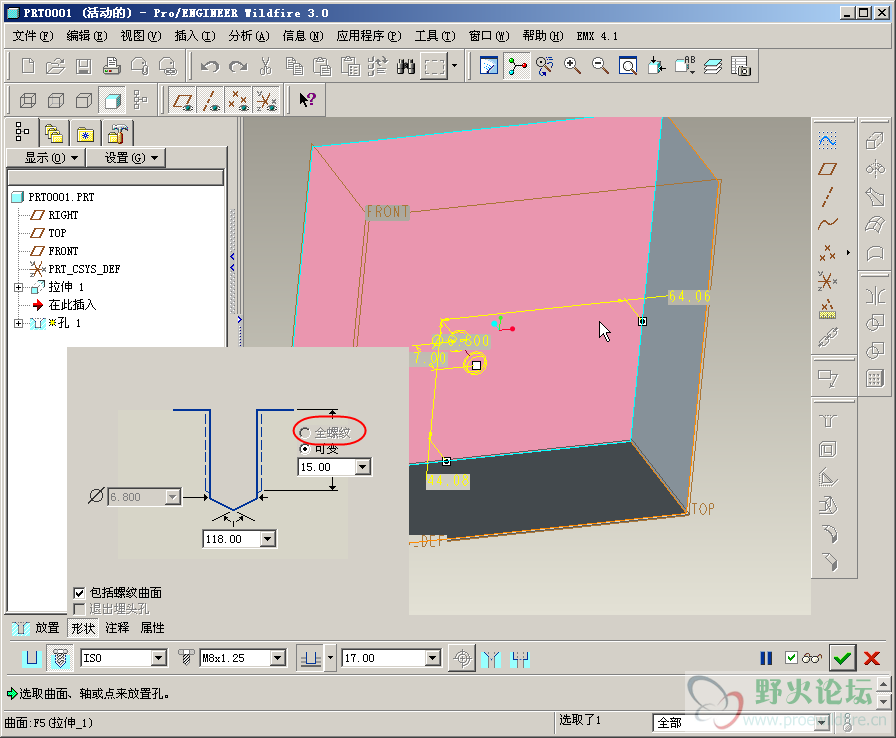Screen dimensions: 896x738
Task: Open the 17.00 depth value dropdown
Action: click(x=433, y=659)
